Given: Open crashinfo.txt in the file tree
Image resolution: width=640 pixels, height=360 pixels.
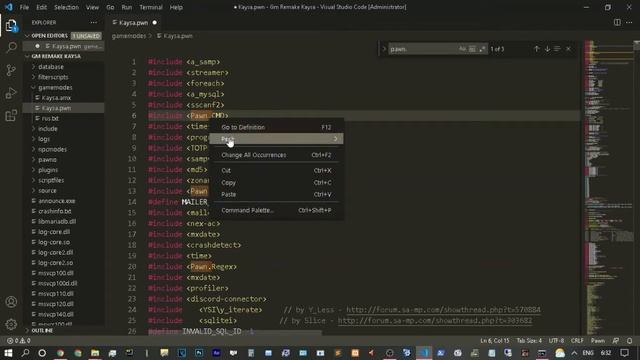Looking at the screenshot, I should [x=55, y=211].
